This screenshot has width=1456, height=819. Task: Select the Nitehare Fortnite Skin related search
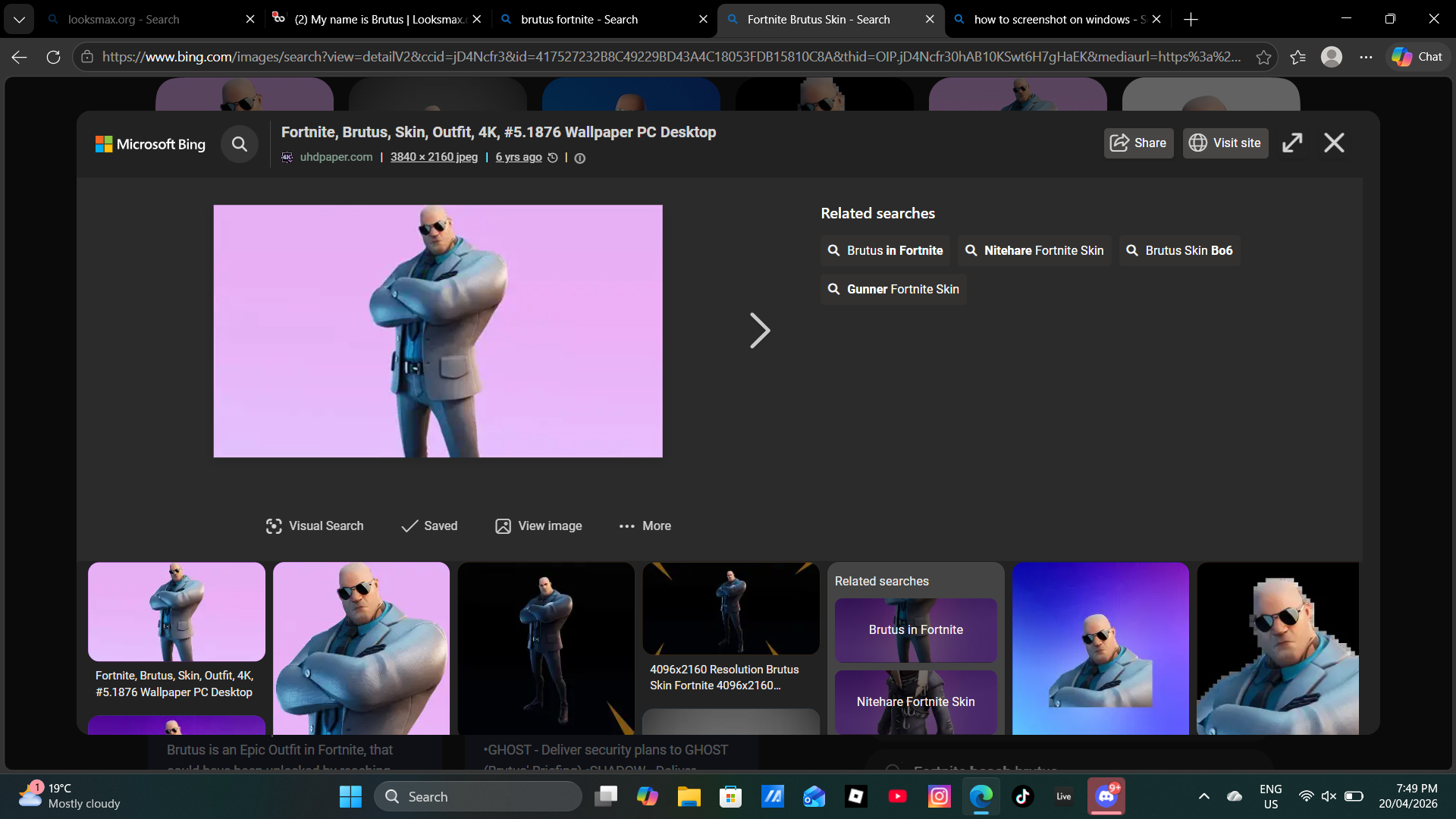(x=1034, y=251)
